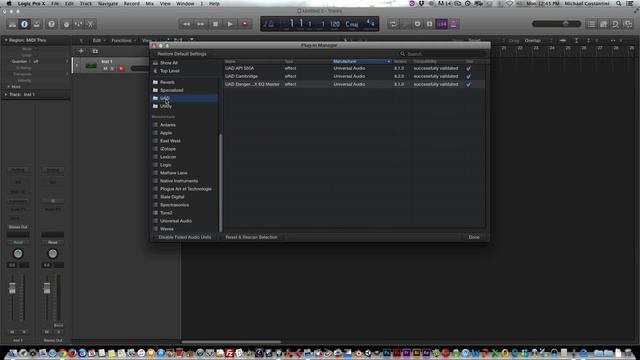Viewport: 640px width, 360px height.
Task: Click the Stop transport button
Action: (216, 24)
